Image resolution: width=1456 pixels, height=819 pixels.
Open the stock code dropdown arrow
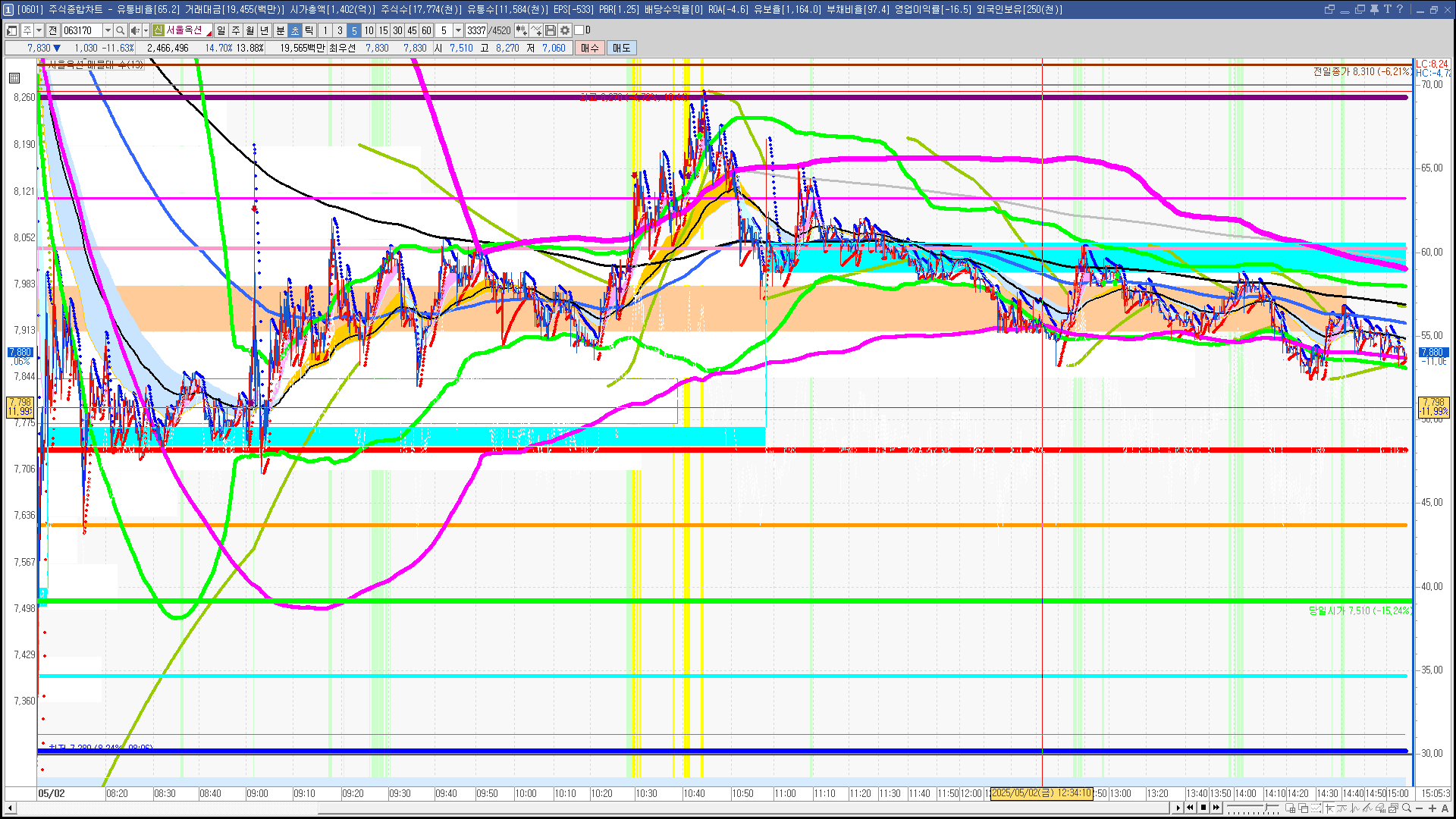pyautogui.click(x=108, y=30)
